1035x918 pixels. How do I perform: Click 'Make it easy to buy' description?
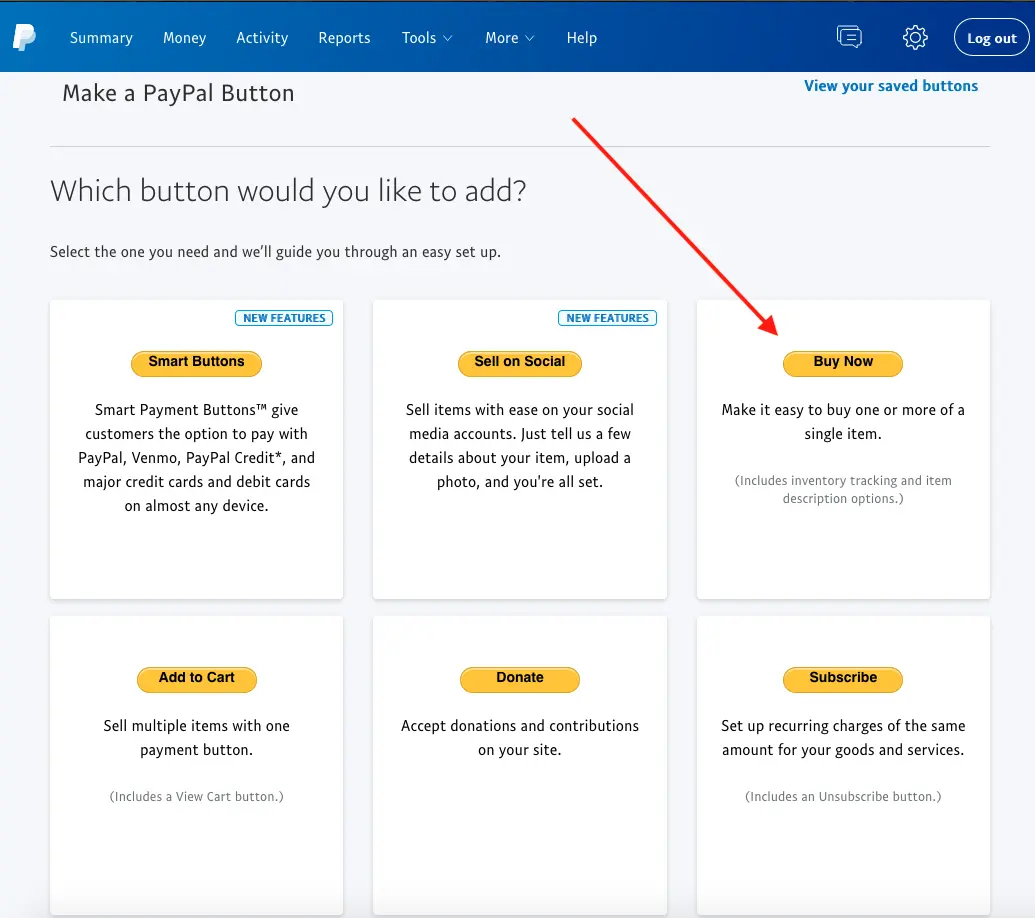842,422
